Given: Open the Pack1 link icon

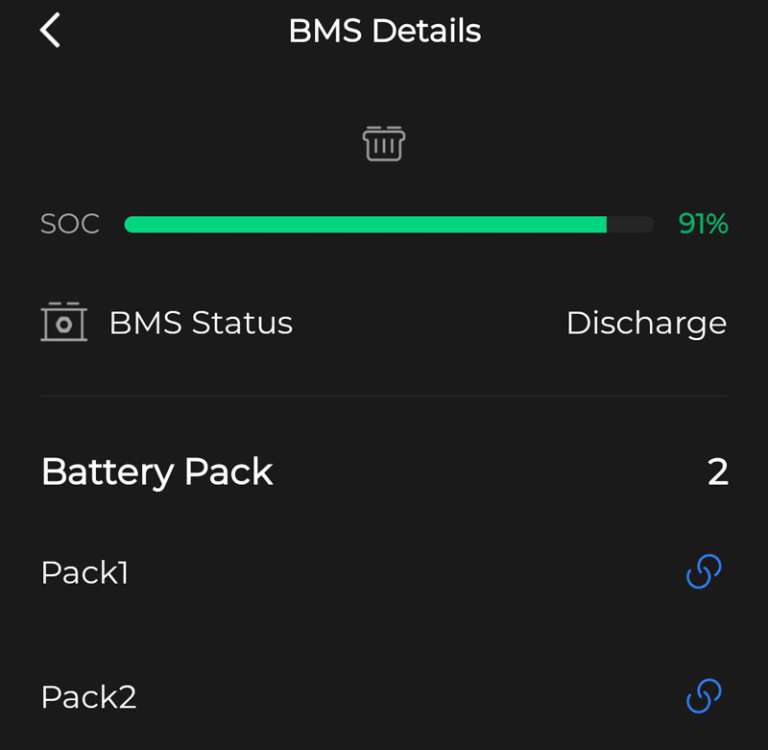Looking at the screenshot, I should pos(704,572).
